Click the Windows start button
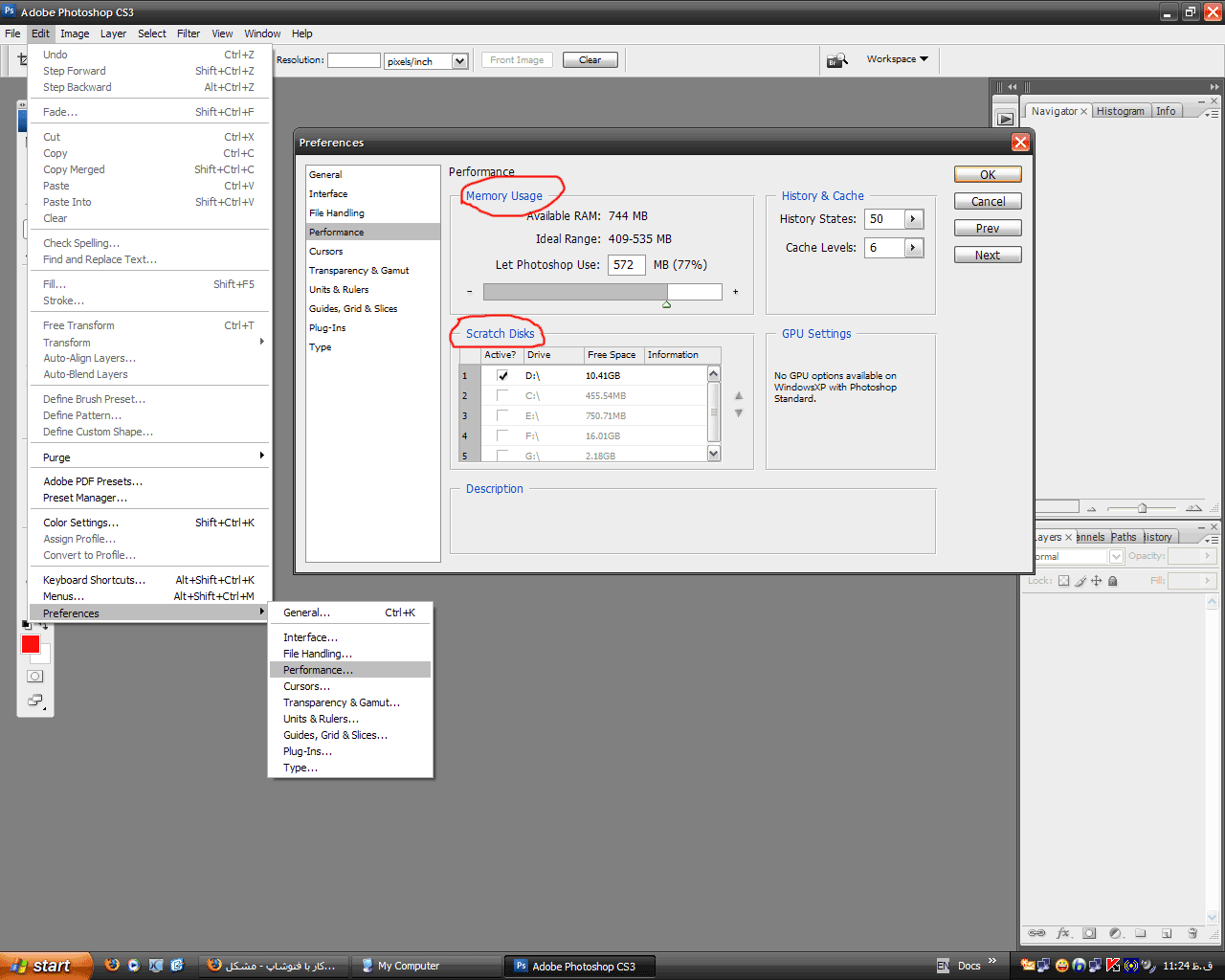Viewport: 1225px width, 980px height. (46, 966)
